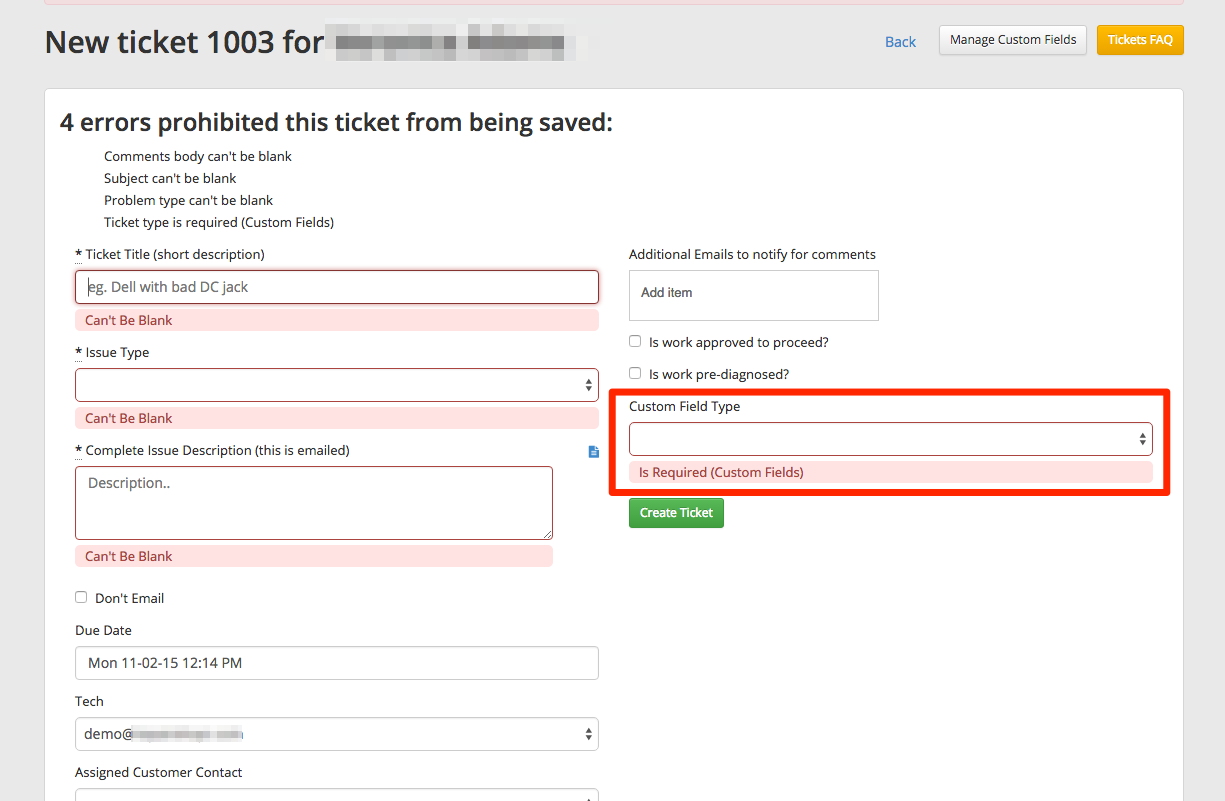This screenshot has width=1225, height=801.
Task: Tick the "Don't Email" checkbox
Action: [81, 598]
